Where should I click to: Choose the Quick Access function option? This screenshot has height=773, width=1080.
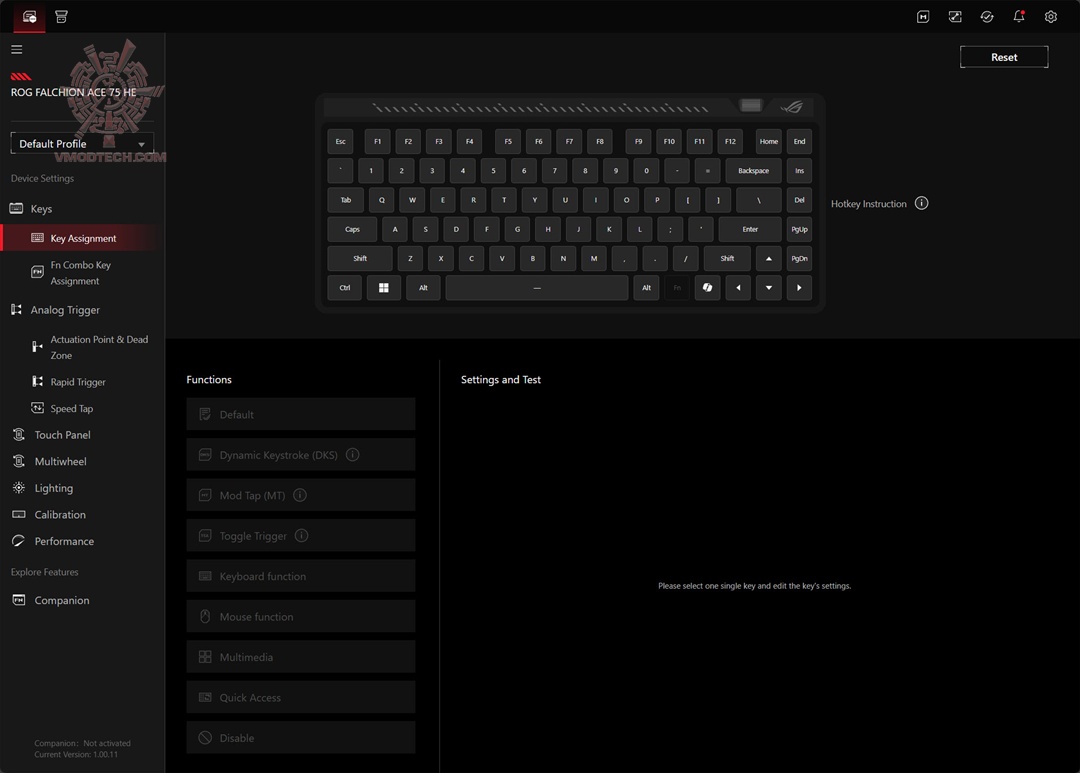coord(300,697)
